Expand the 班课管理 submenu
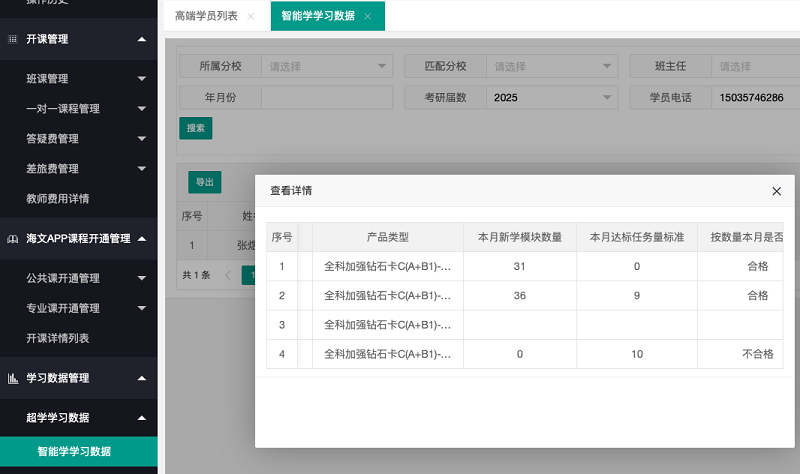Screen dimensions: 800x474 coord(141,79)
